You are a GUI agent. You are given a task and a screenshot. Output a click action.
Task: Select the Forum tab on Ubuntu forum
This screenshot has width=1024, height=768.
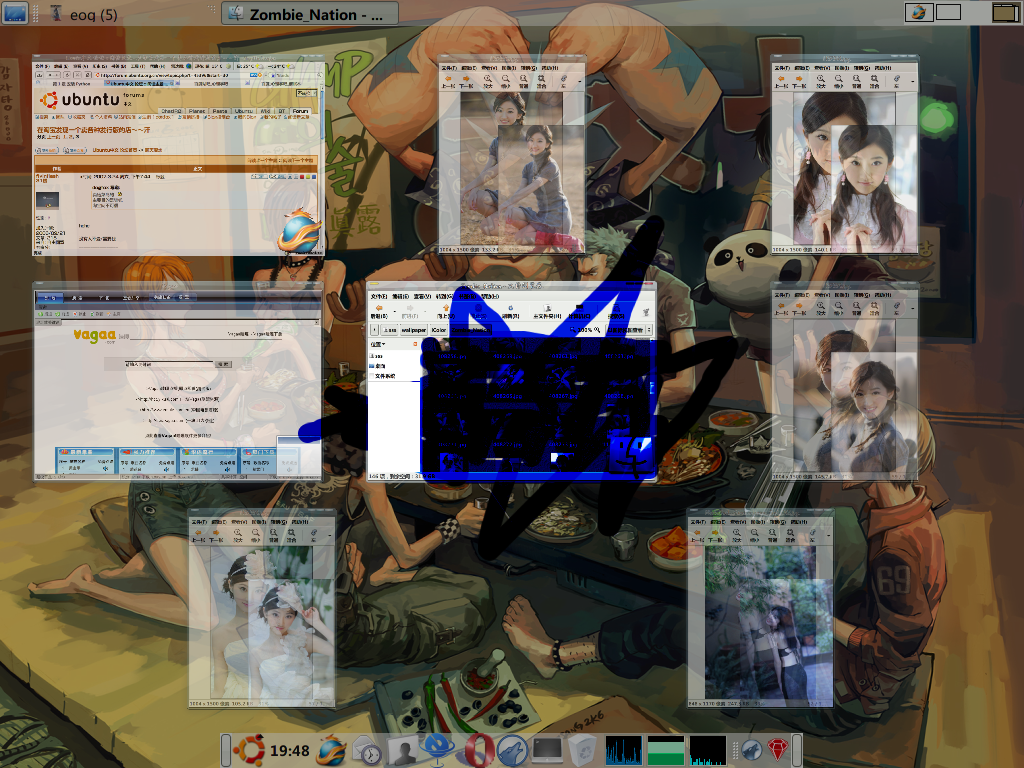point(300,112)
